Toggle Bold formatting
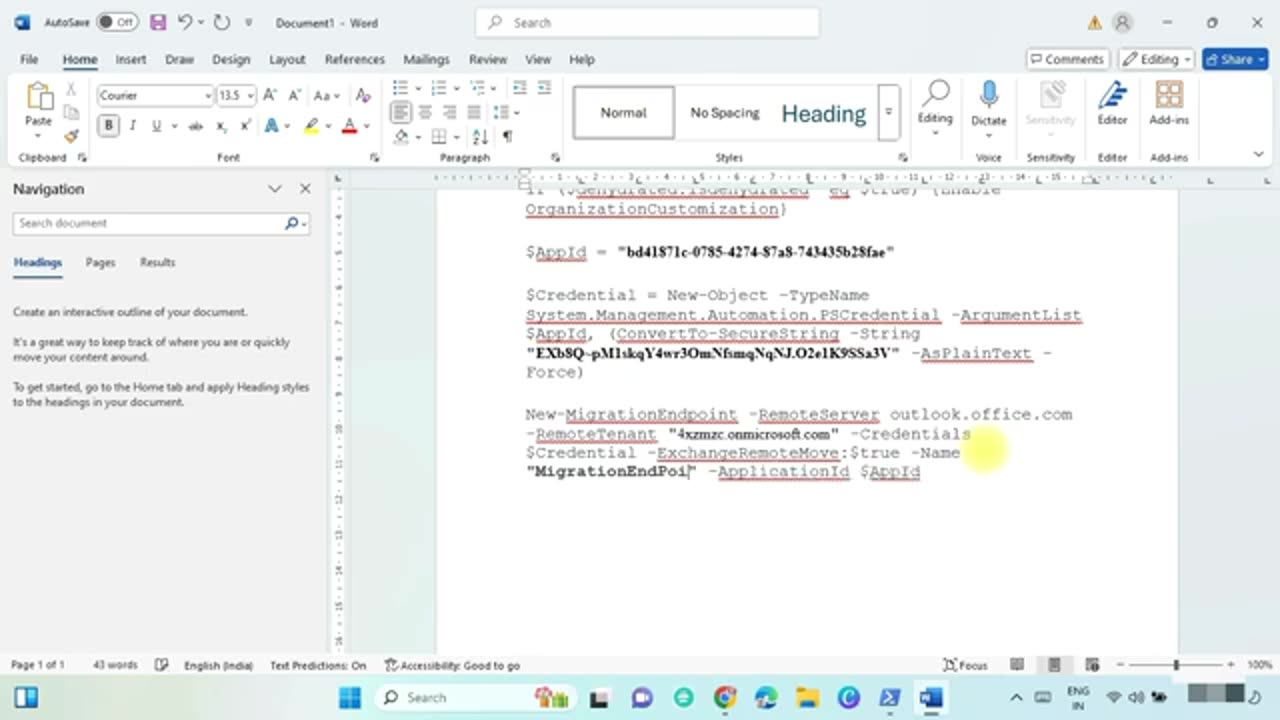Screen dimensions: 1280x720 108,126
